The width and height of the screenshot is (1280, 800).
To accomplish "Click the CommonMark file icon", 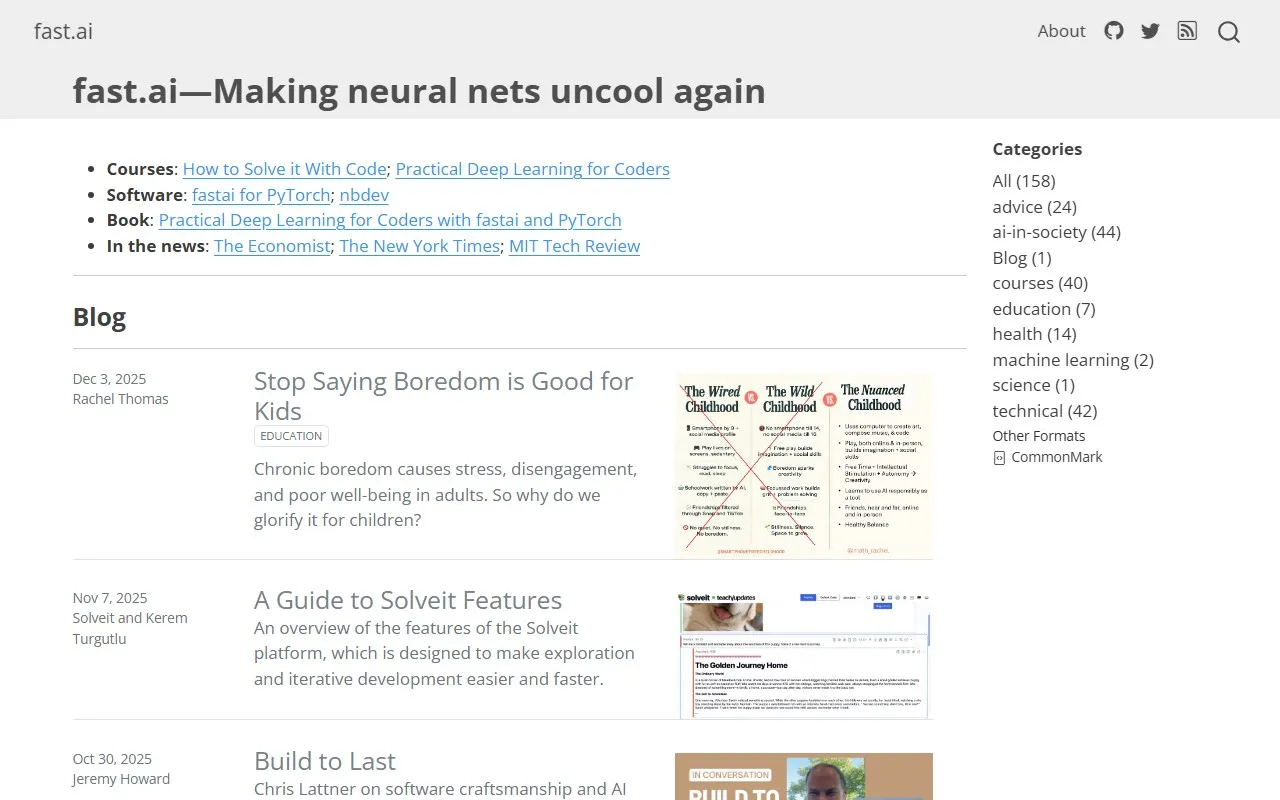I will pyautogui.click(x=999, y=458).
